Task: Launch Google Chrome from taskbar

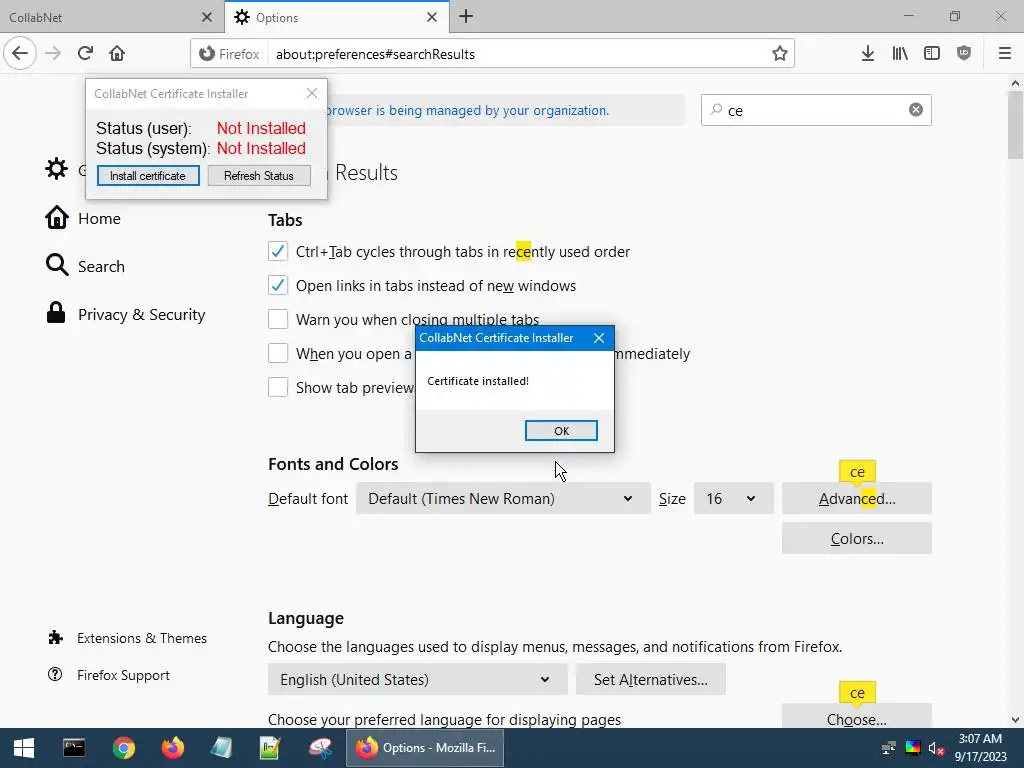Action: point(123,748)
